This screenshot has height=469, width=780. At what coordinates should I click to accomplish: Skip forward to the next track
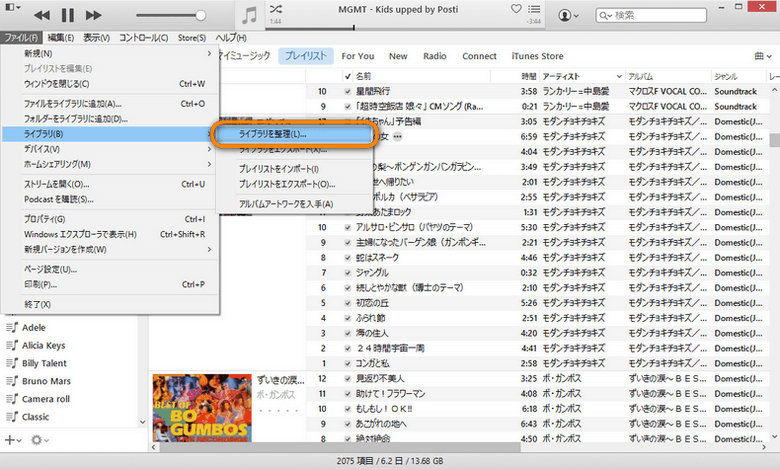pos(94,15)
